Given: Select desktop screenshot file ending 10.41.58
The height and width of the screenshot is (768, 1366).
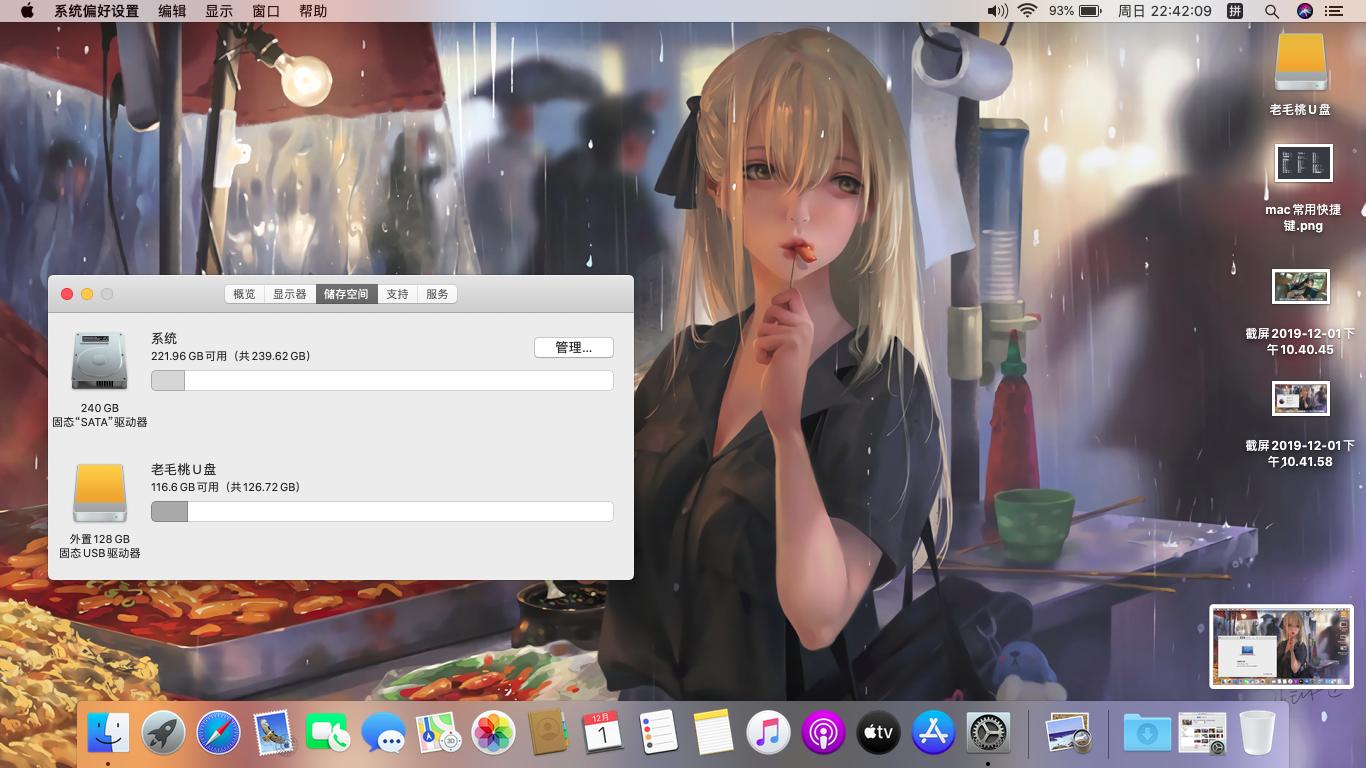Looking at the screenshot, I should point(1300,399).
